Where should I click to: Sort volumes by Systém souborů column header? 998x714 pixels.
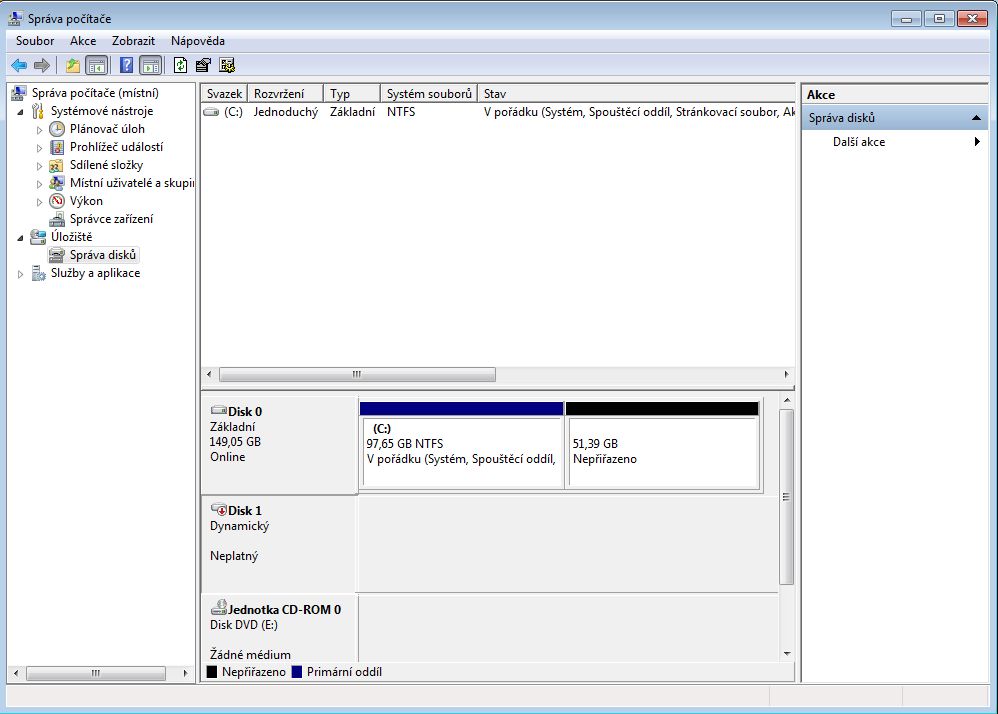click(428, 93)
